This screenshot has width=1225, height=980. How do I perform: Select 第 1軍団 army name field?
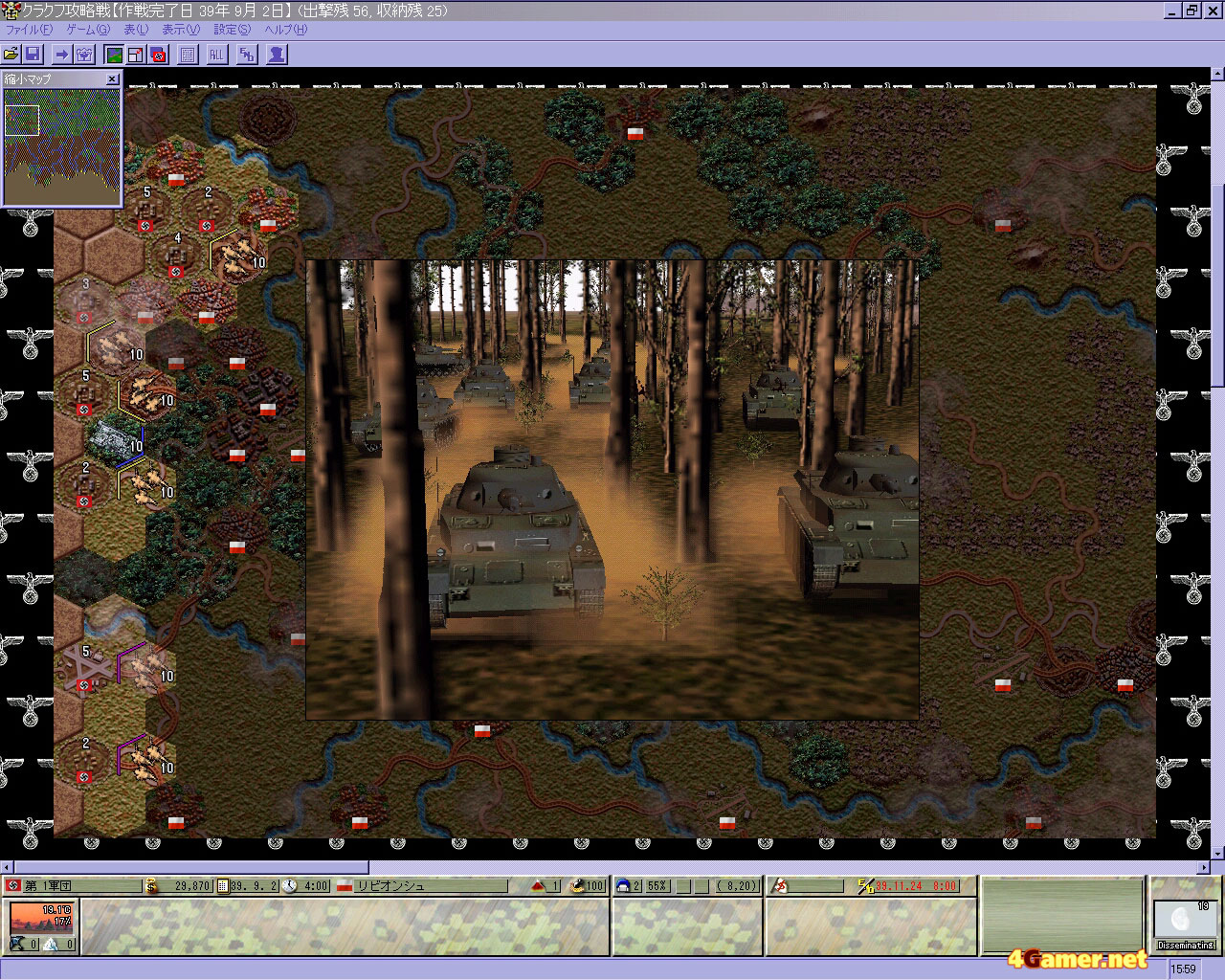(81, 885)
